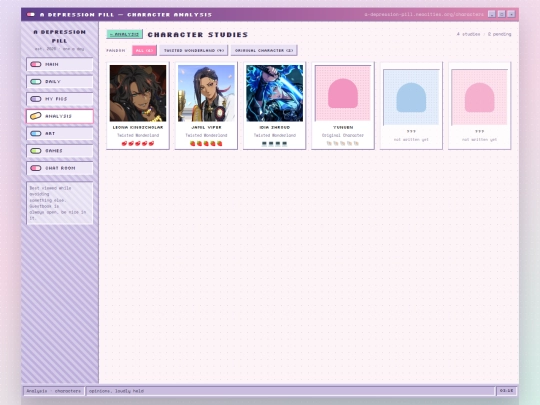Filter by Twisted Wonderland fandom
540x405 pixels.
194,50
